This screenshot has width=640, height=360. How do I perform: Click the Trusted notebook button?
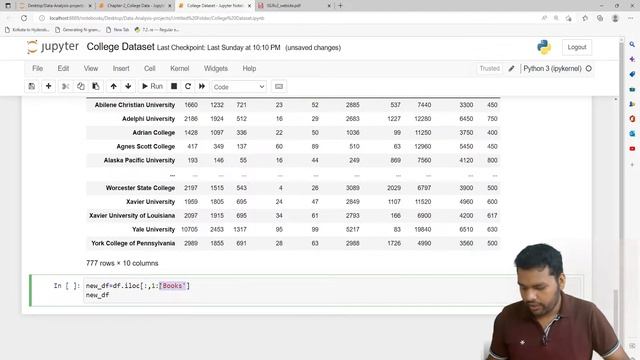[489, 69]
